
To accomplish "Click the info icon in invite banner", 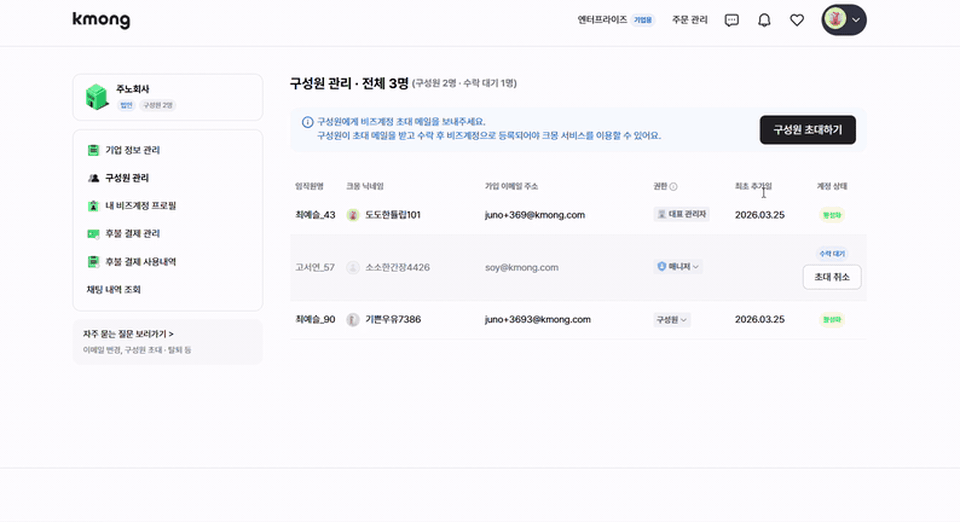I will click(x=307, y=122).
